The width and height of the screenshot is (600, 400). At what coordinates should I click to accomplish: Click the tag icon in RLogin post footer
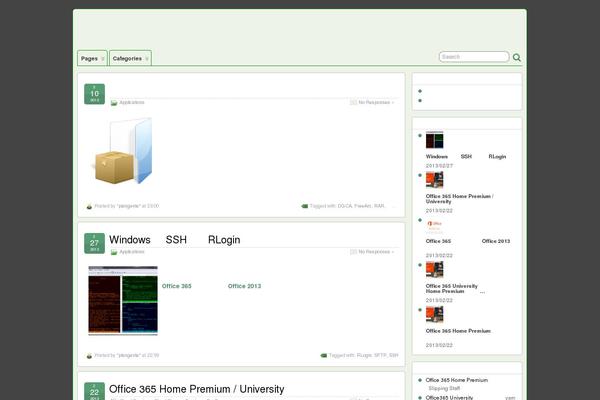[x=323, y=356]
